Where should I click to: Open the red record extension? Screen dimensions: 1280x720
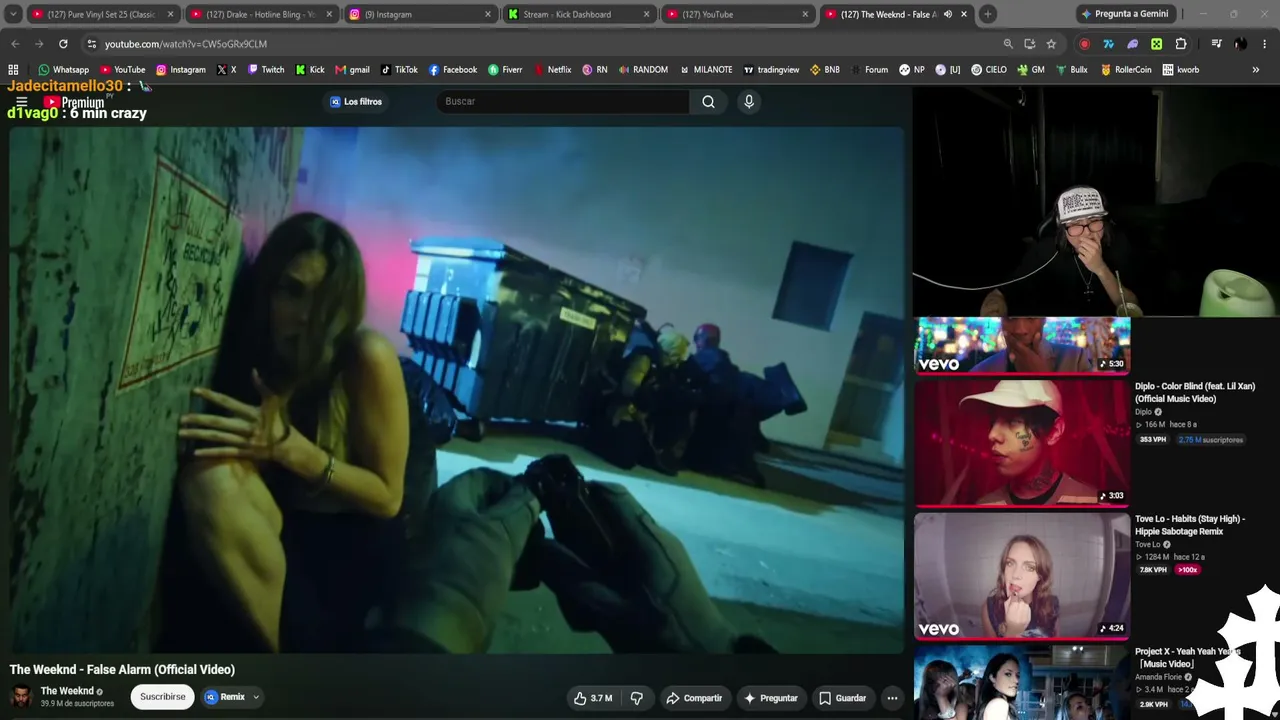(1085, 44)
